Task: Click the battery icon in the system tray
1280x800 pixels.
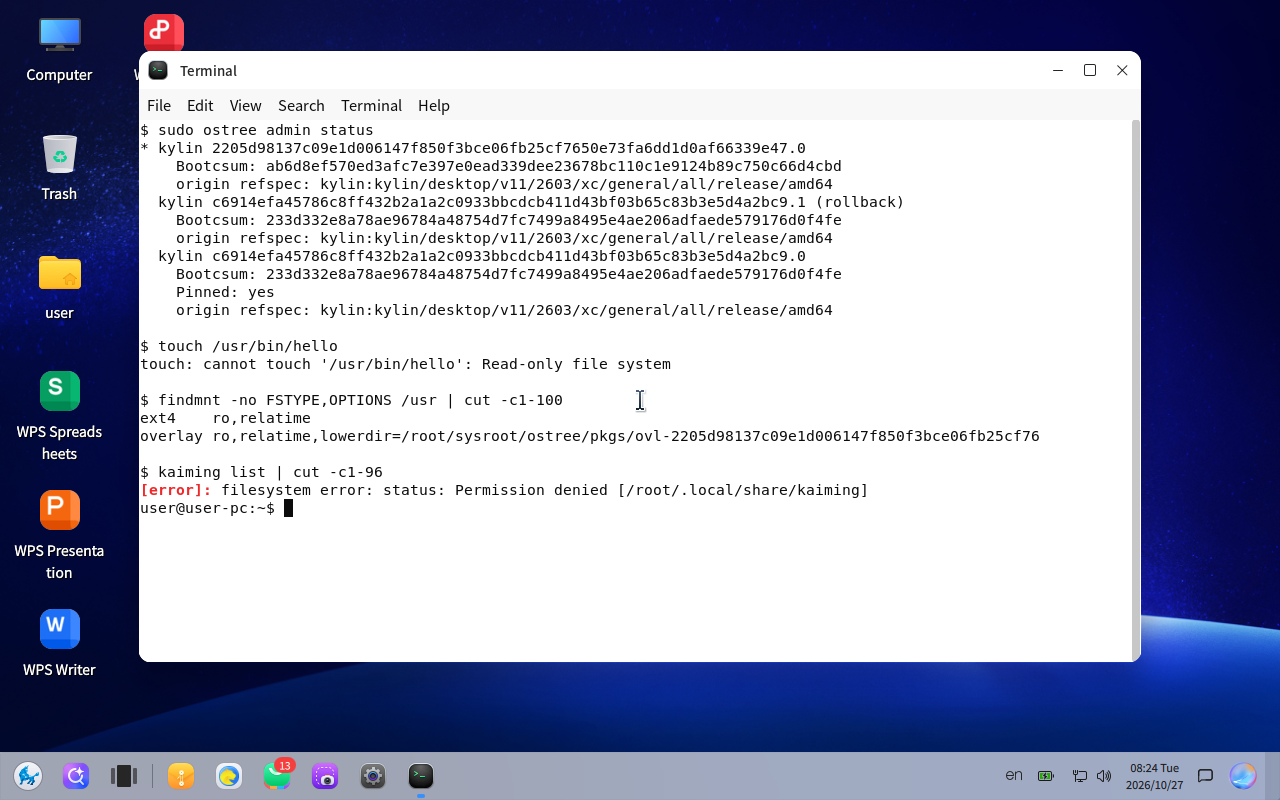Action: [x=1046, y=776]
